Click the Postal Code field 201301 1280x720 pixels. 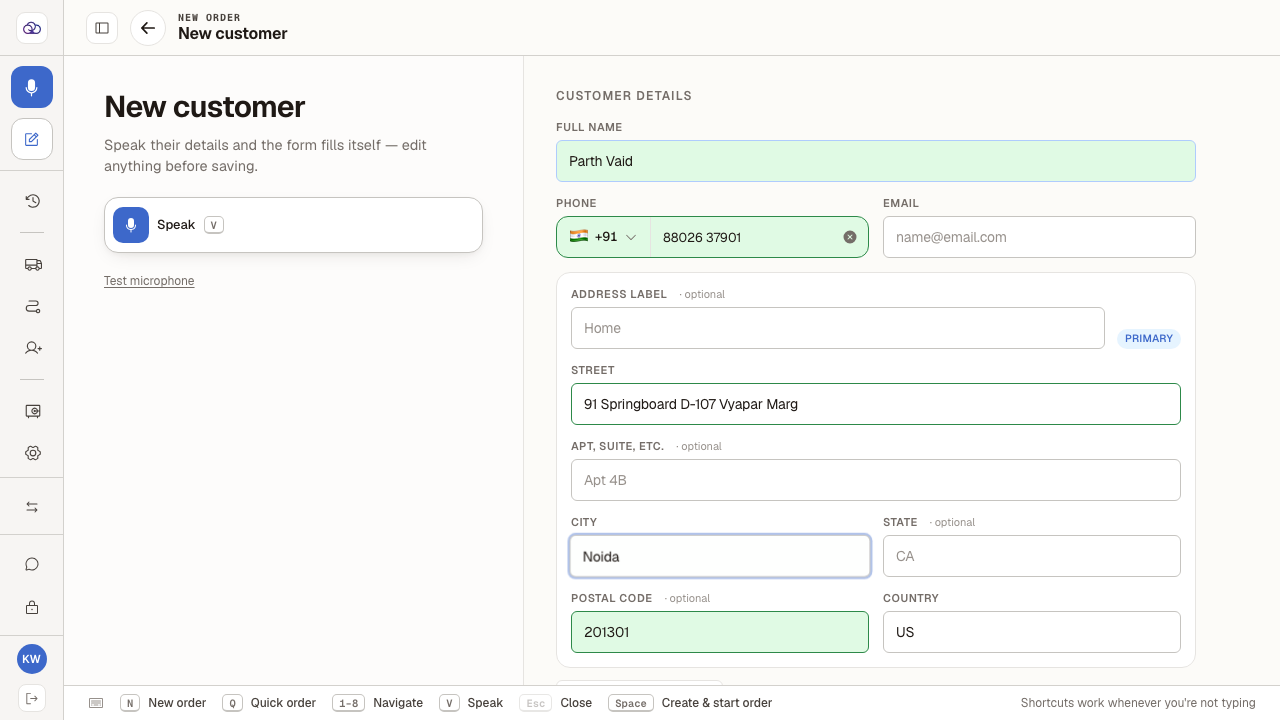[x=720, y=632]
